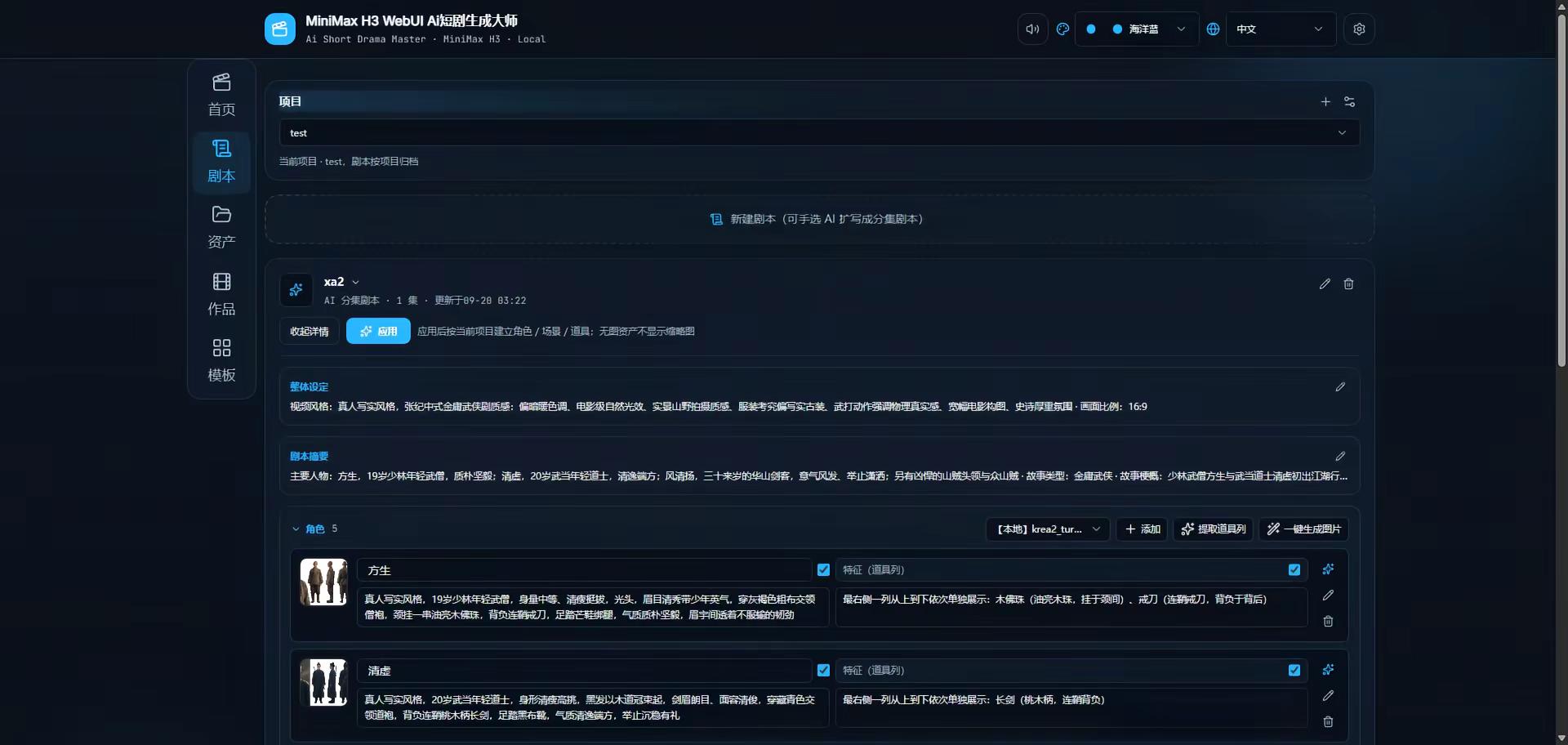Delete the 清虚 character entry

click(x=1328, y=722)
